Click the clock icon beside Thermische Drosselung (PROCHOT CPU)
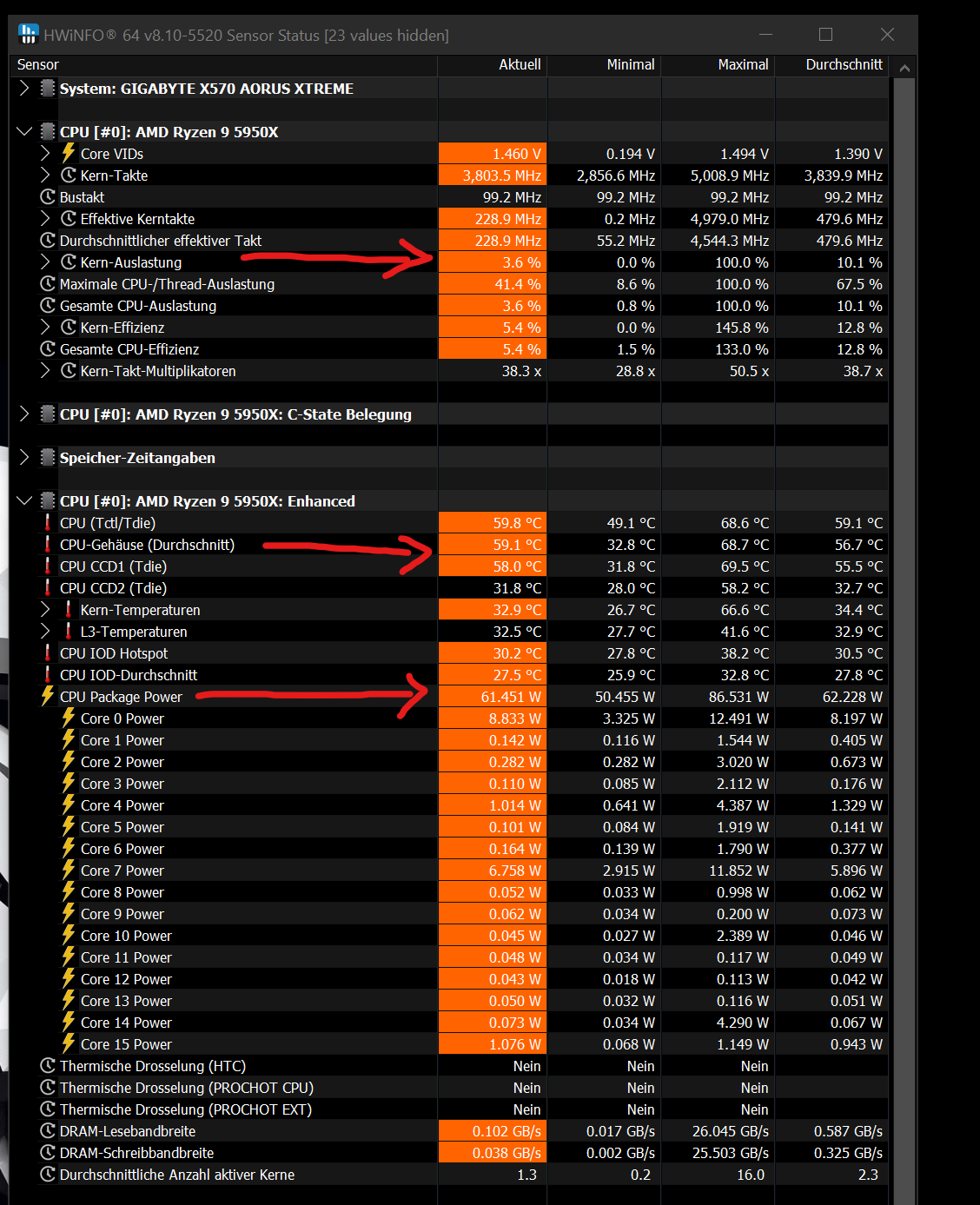The height and width of the screenshot is (1205, 980). (48, 1088)
